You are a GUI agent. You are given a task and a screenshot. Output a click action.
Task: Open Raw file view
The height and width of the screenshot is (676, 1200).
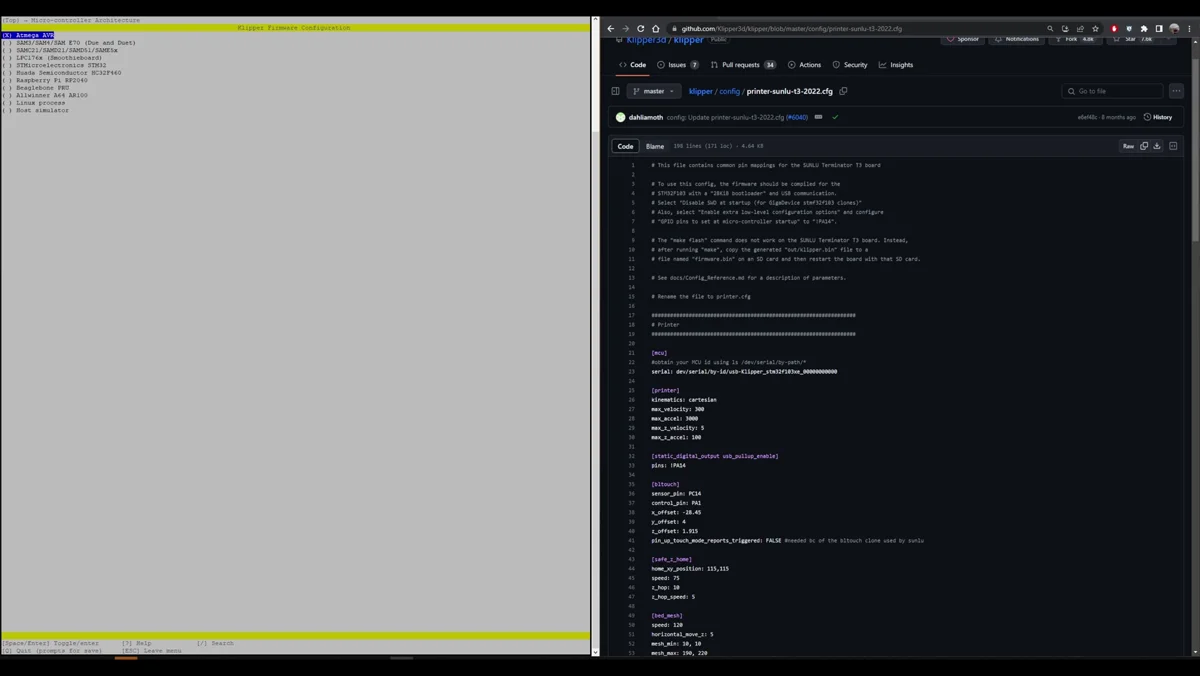[x=1128, y=146]
